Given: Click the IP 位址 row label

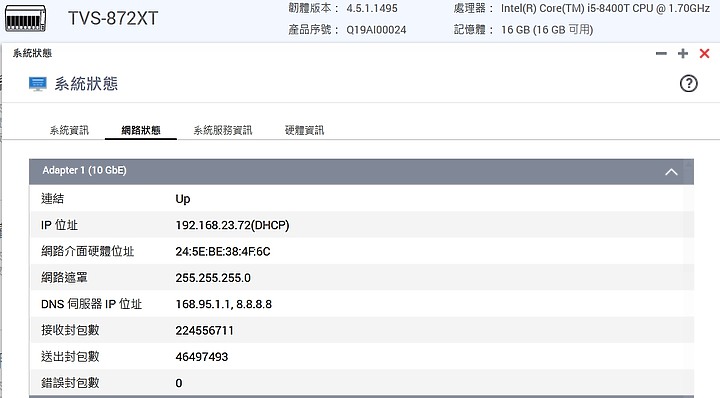Looking at the screenshot, I should pyautogui.click(x=59, y=225).
